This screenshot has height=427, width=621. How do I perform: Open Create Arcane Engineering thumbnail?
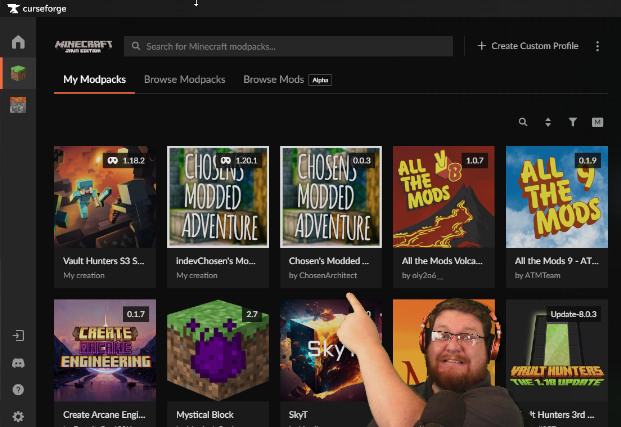point(105,350)
